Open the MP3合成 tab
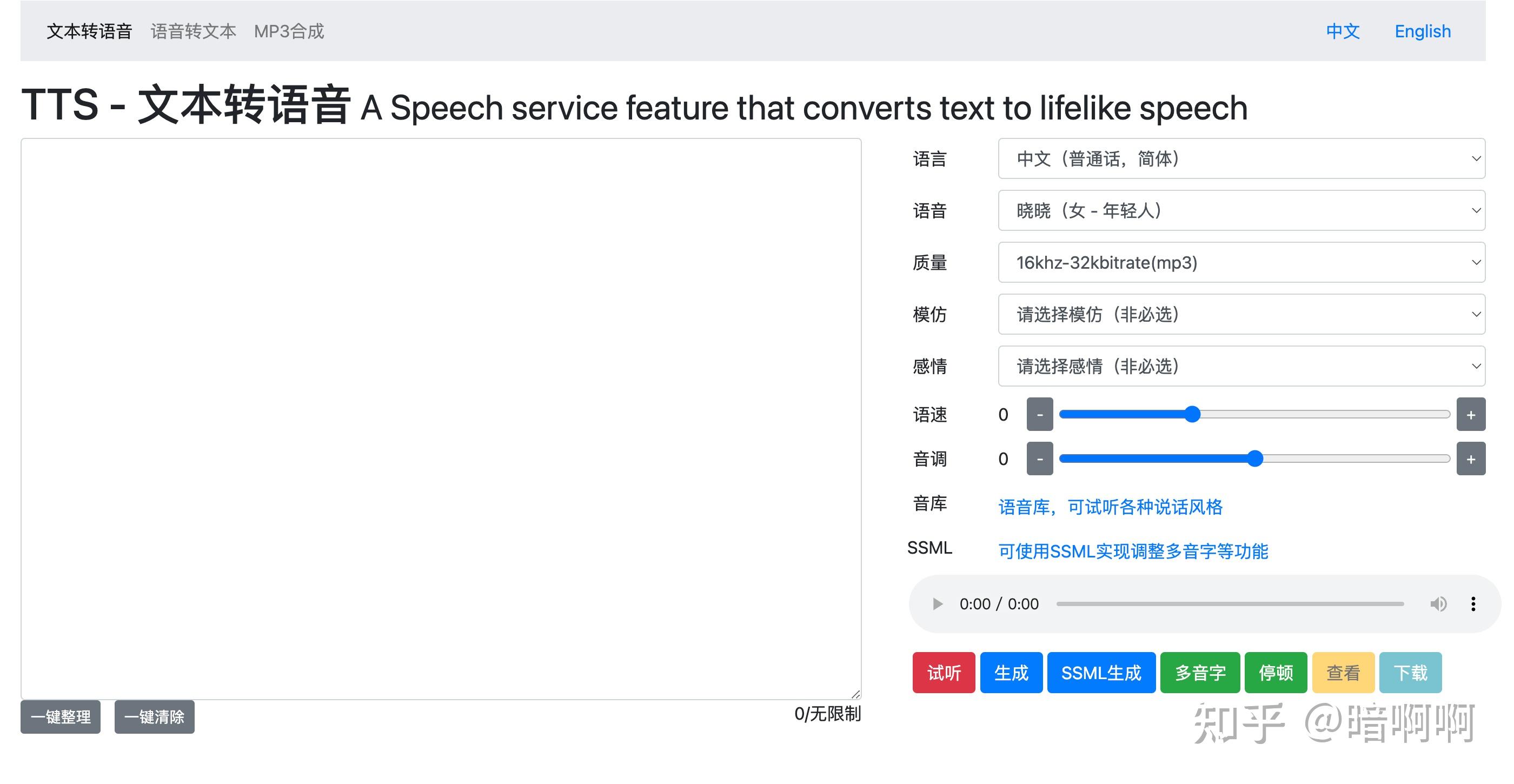The image size is (1514, 784). 289,31
